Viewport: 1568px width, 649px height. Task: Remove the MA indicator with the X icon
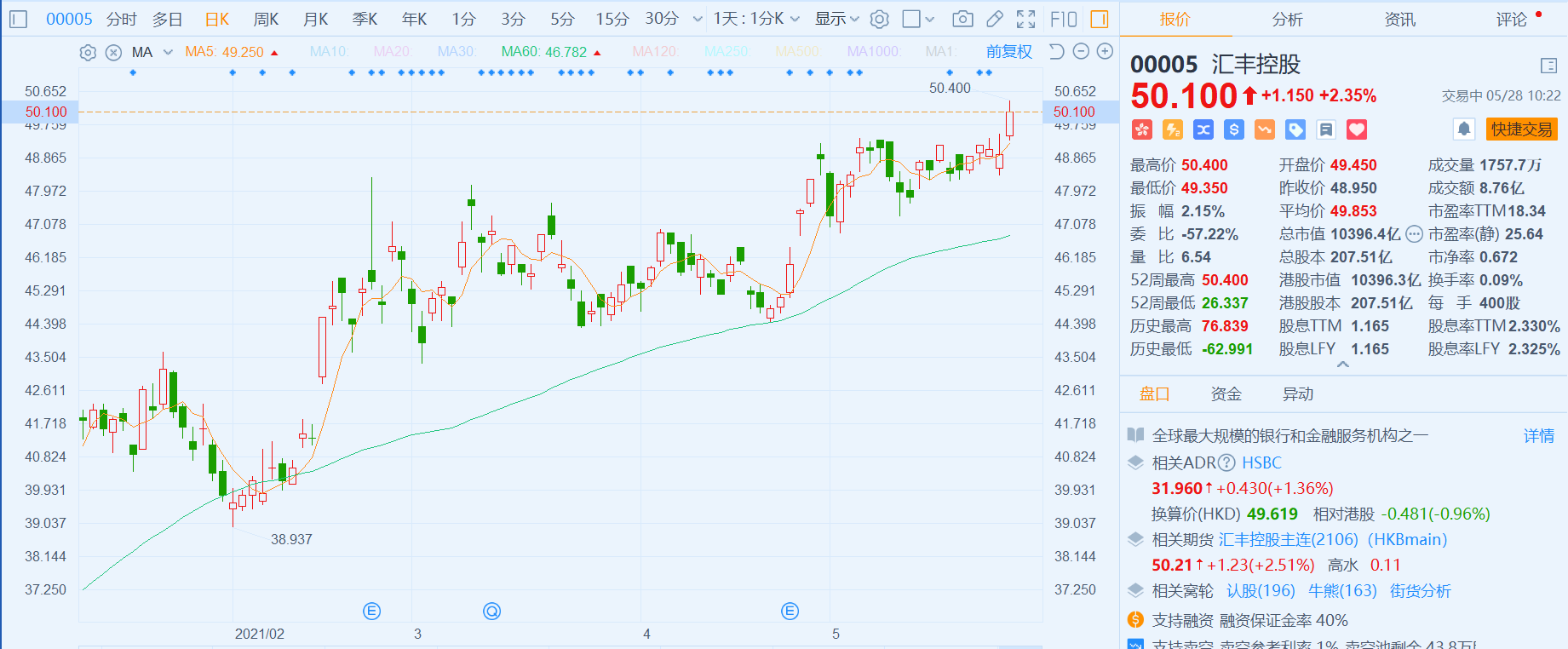coord(113,53)
